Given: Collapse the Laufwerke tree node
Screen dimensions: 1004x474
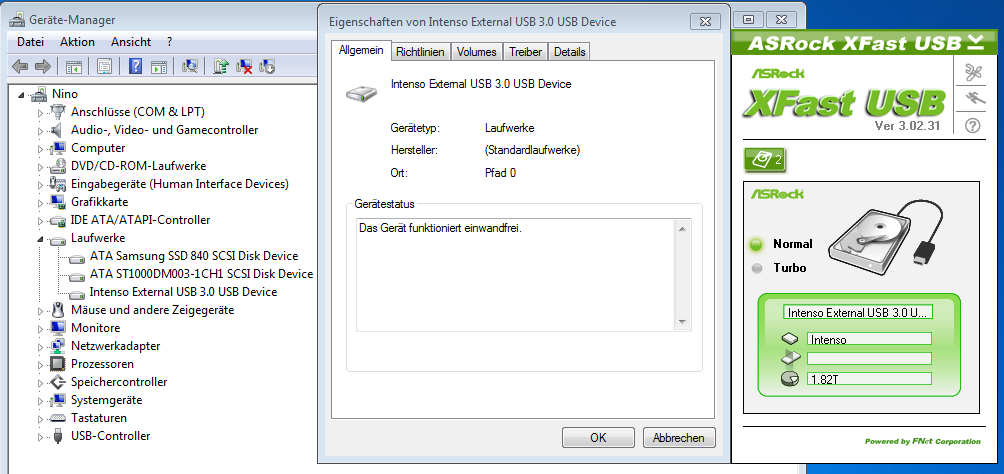Looking at the screenshot, I should (40, 239).
